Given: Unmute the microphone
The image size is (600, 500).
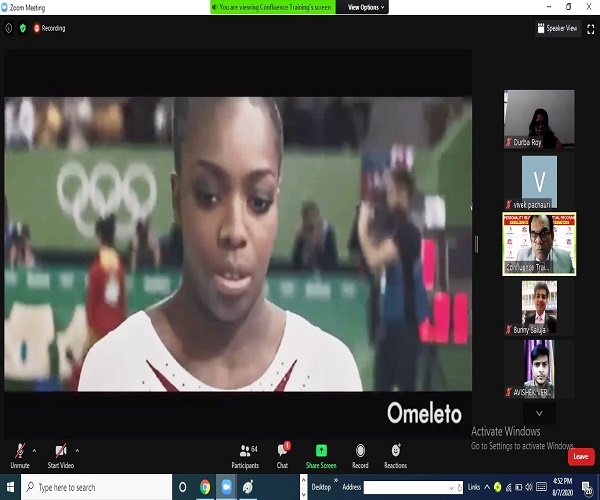Looking at the screenshot, I should [20, 456].
